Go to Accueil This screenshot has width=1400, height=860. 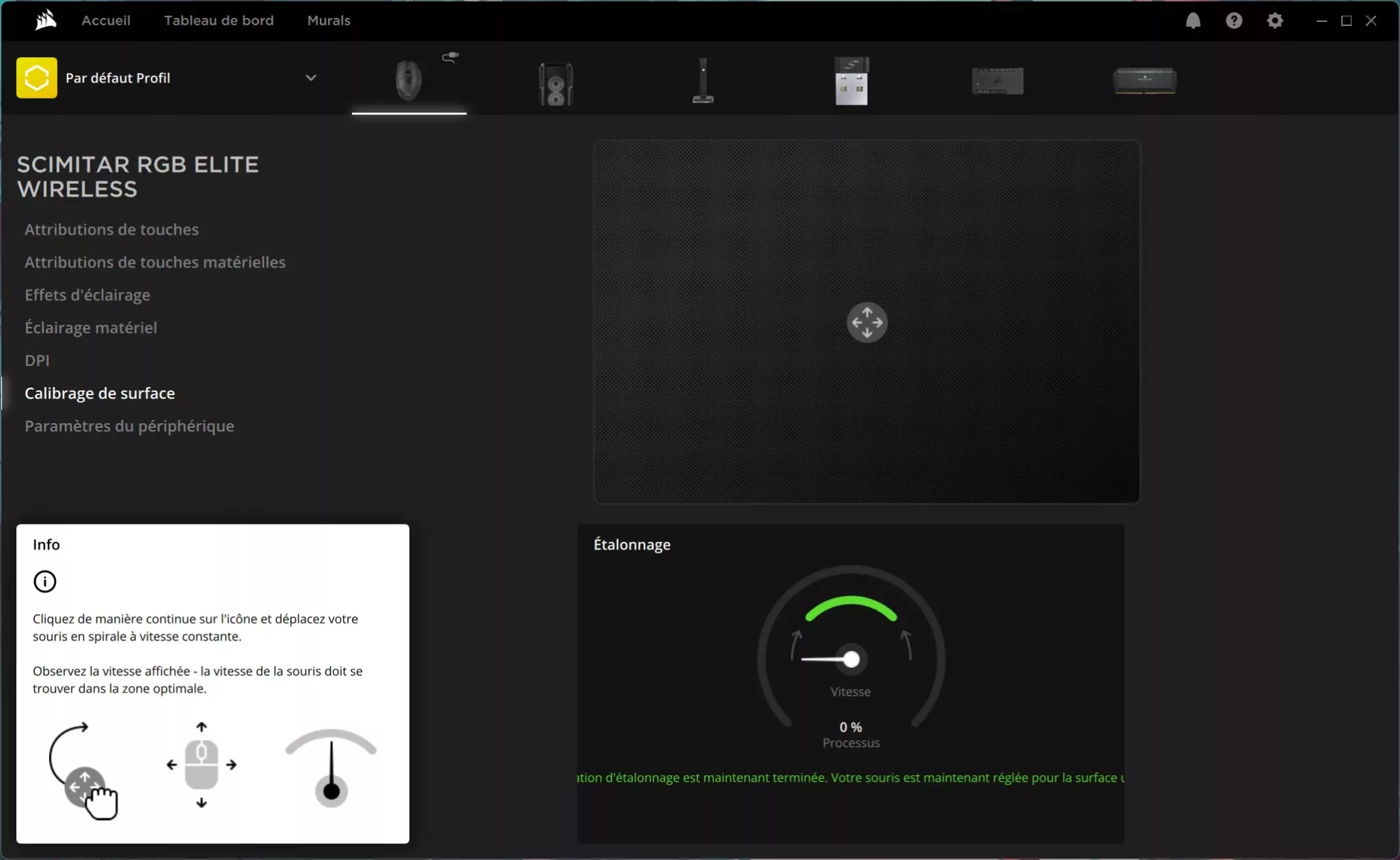106,21
